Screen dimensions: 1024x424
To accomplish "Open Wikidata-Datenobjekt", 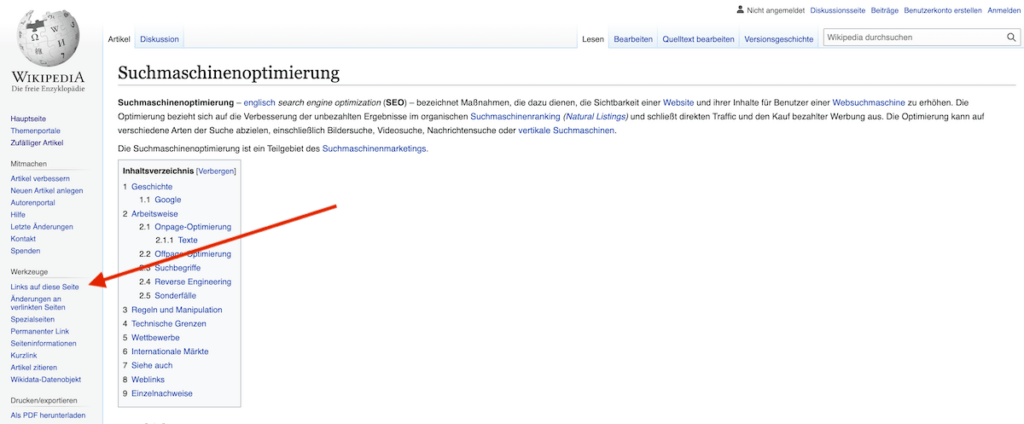I will (x=46, y=379).
